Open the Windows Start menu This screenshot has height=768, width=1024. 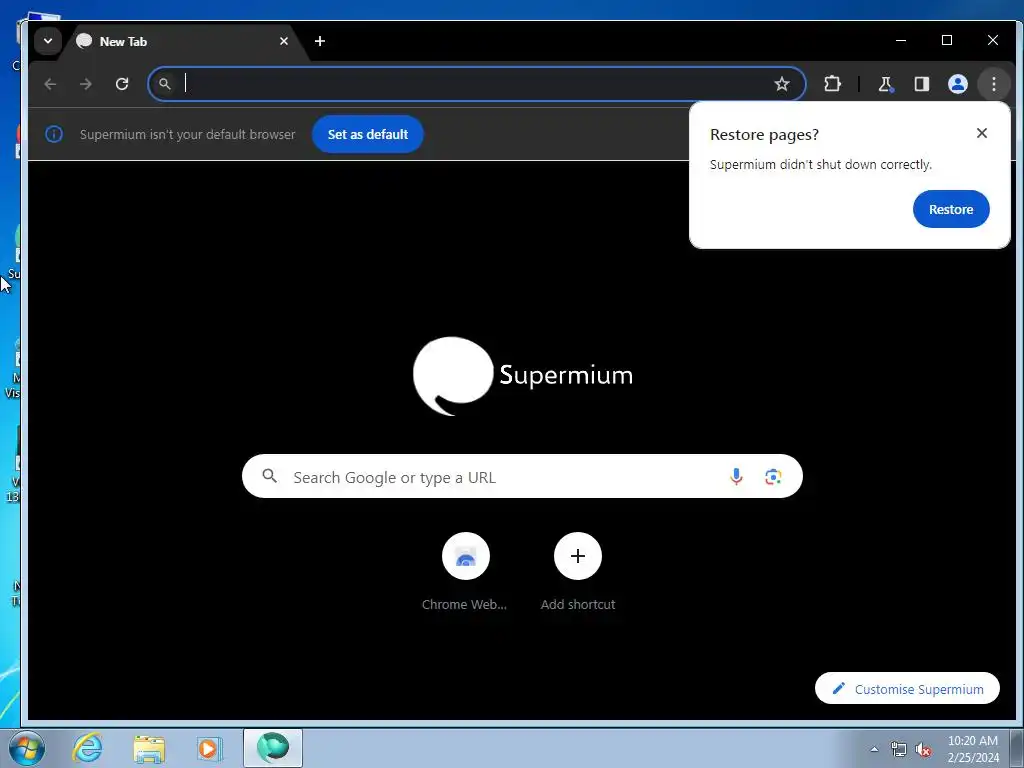point(27,748)
